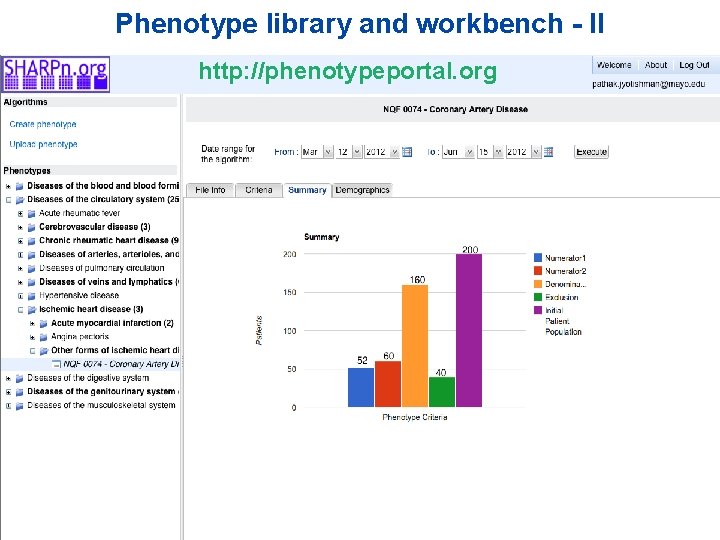This screenshot has width=720, height=540.
Task: Click blue Numerator1 legend swatch
Action: (x=538, y=258)
